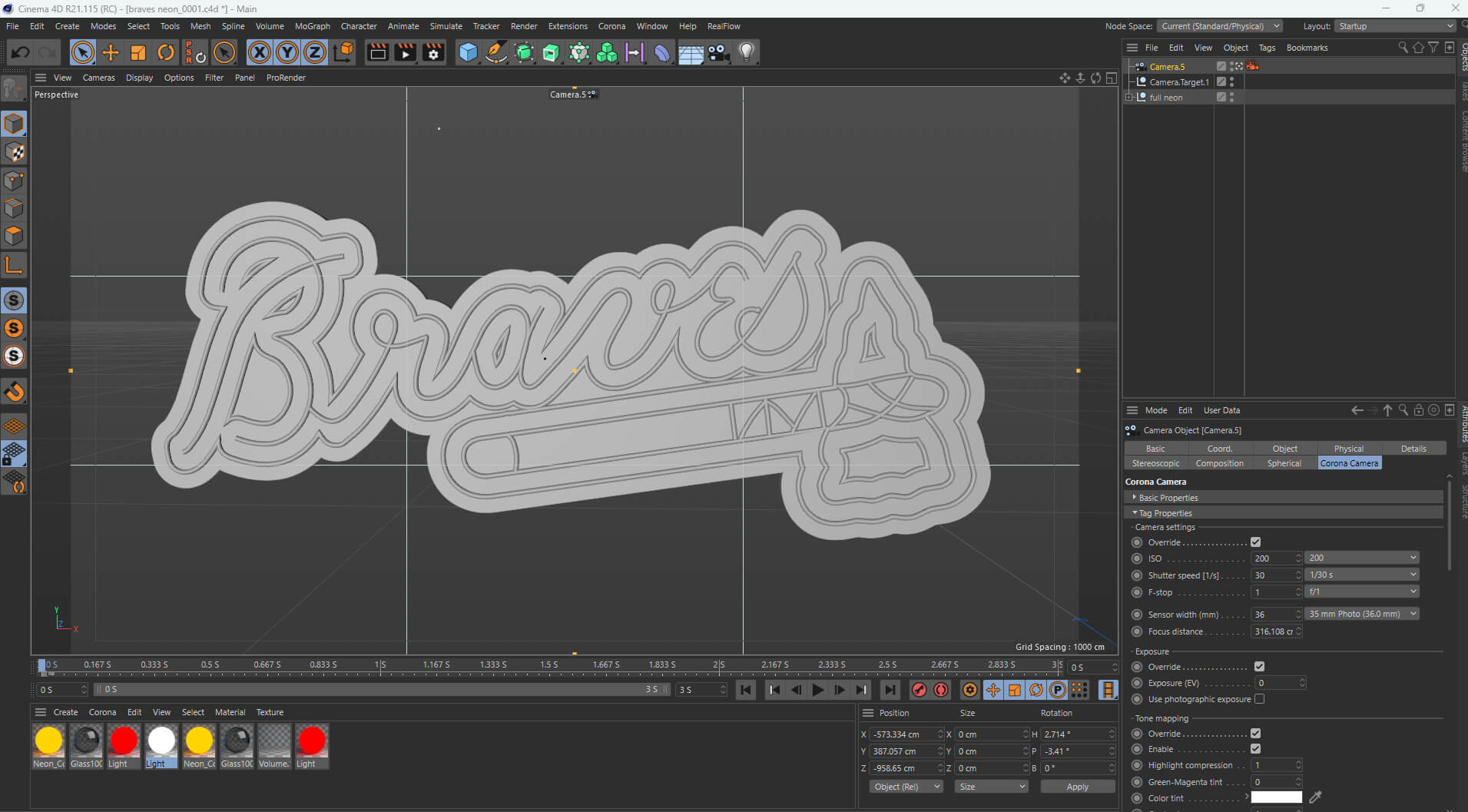Open Shutter speed 1/30 s dropdown
The height and width of the screenshot is (812, 1468).
coord(1362,575)
